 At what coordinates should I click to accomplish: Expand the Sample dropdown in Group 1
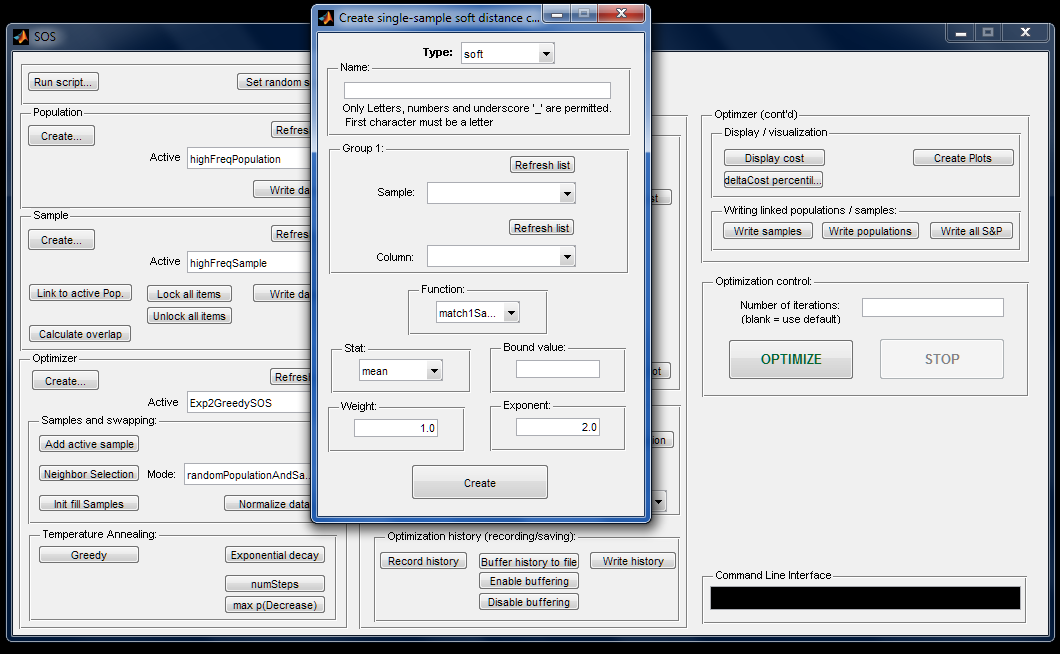click(501, 193)
